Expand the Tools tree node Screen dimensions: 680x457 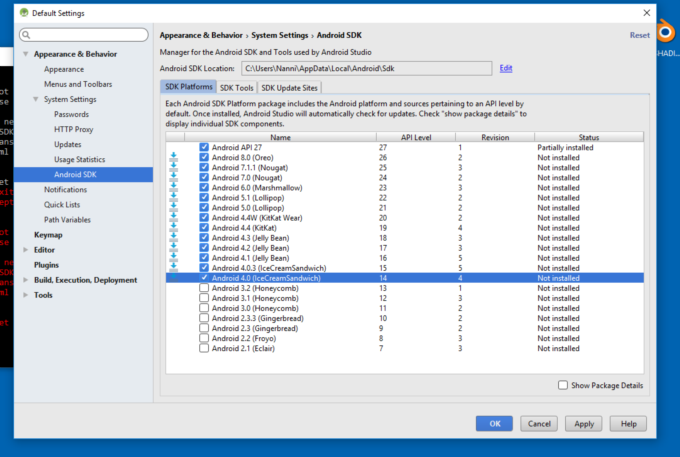click(26, 295)
